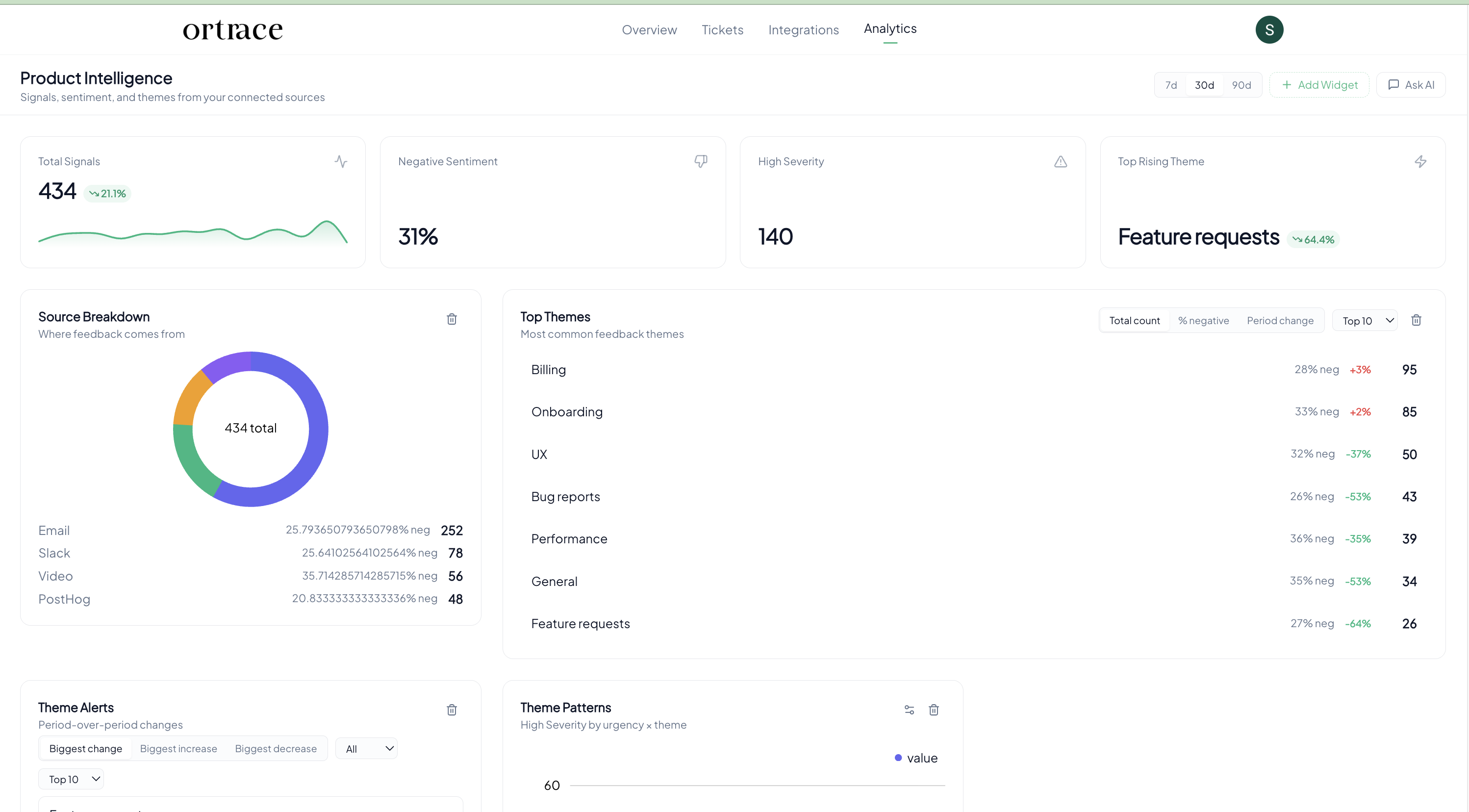Click the Add Widget button
Image resolution: width=1469 pixels, height=812 pixels.
click(x=1319, y=85)
